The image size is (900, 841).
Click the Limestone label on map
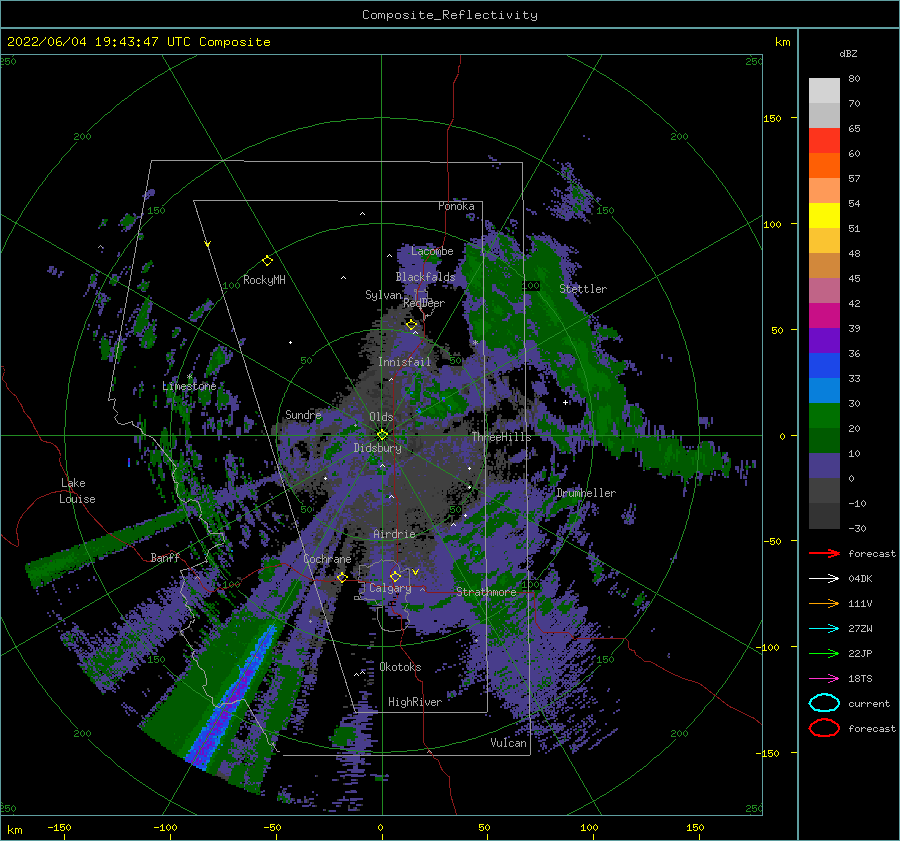(189, 386)
